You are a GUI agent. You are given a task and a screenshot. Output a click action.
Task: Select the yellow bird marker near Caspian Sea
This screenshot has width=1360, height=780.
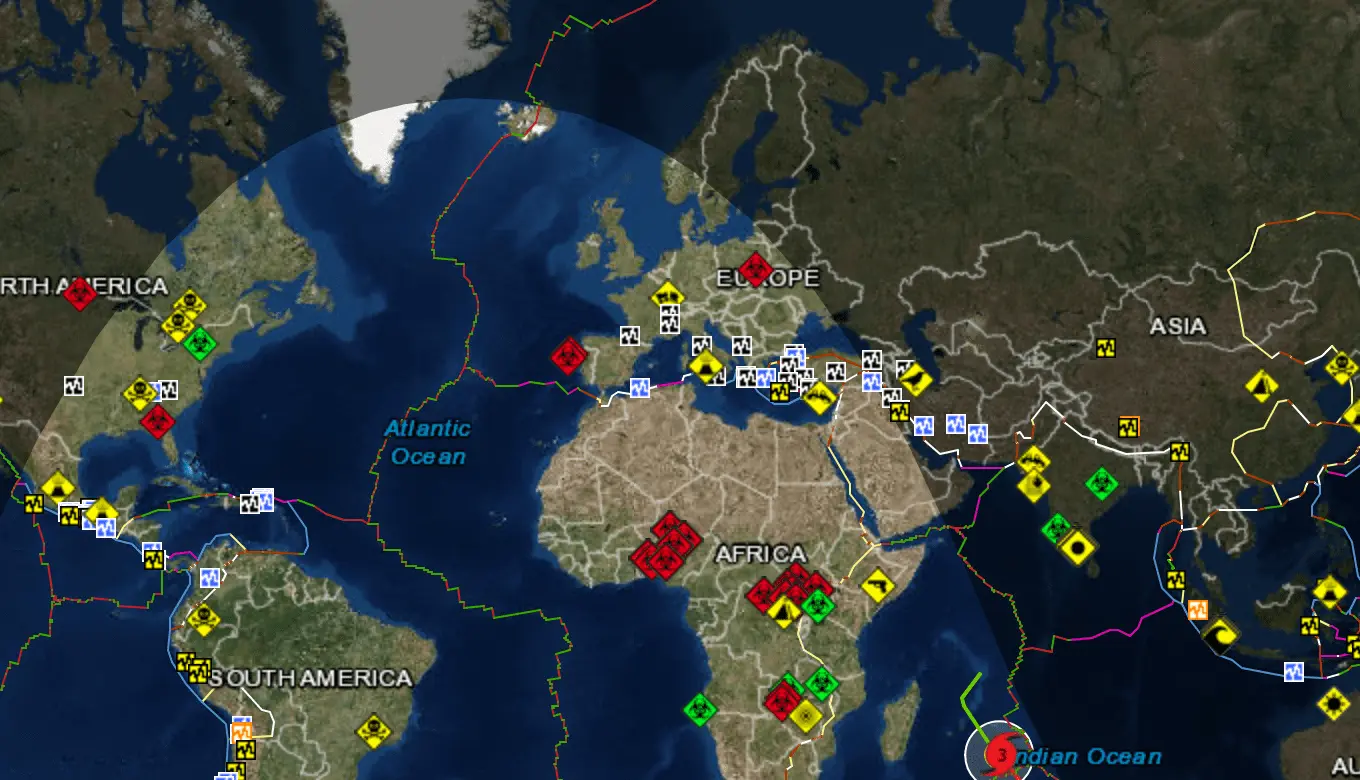915,380
